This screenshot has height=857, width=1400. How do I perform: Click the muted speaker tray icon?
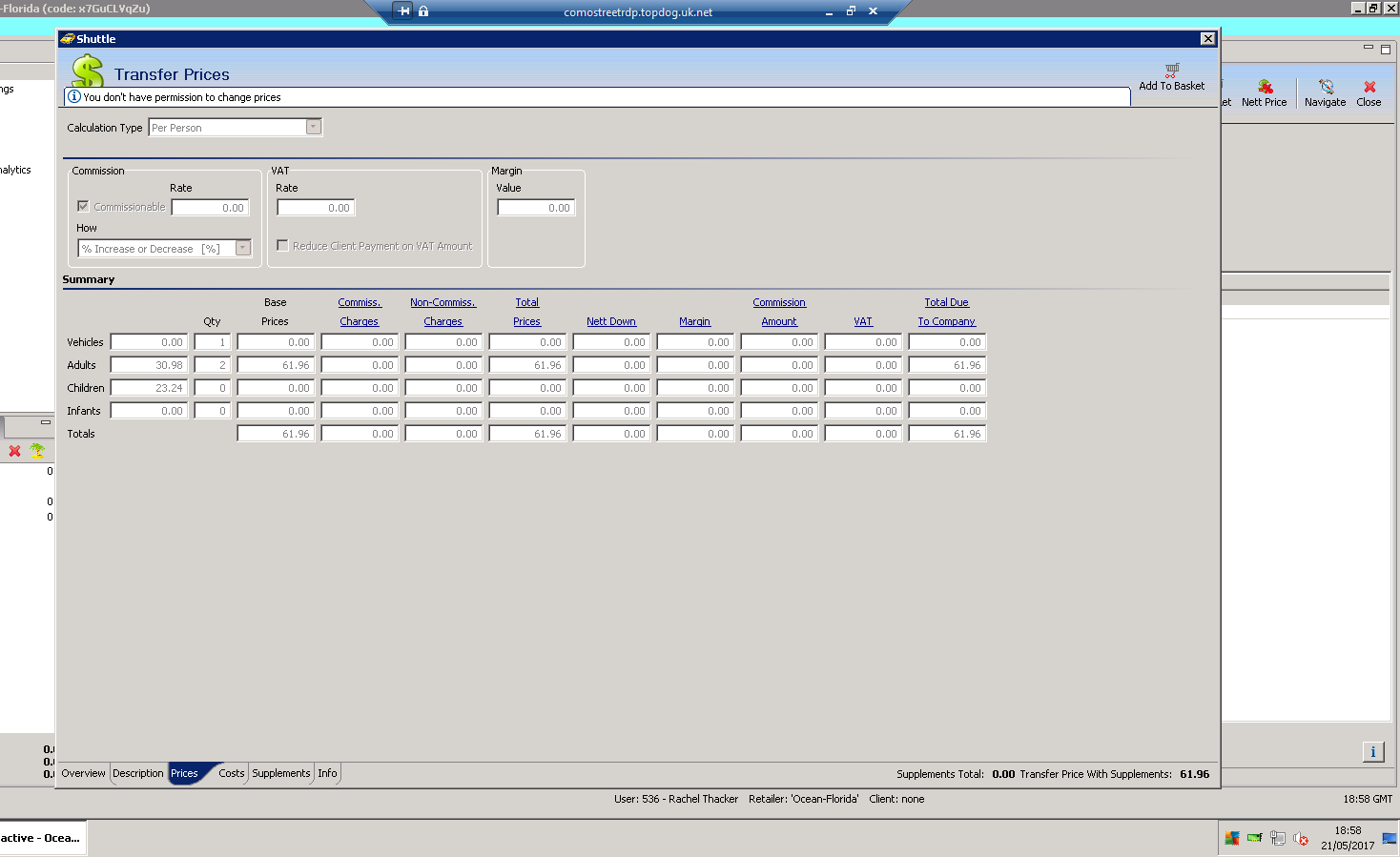pos(1301,839)
